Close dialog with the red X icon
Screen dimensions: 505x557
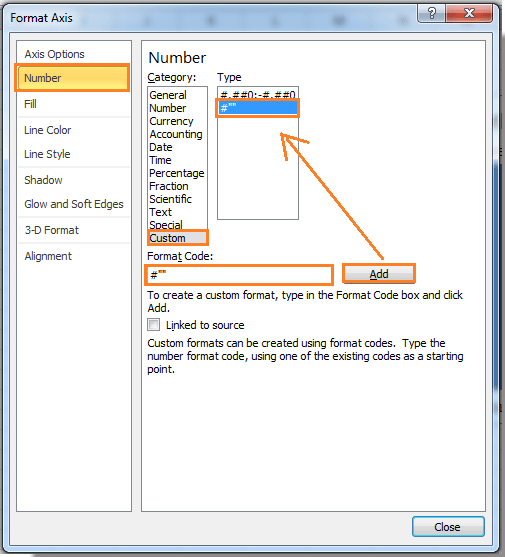pyautogui.click(x=469, y=13)
